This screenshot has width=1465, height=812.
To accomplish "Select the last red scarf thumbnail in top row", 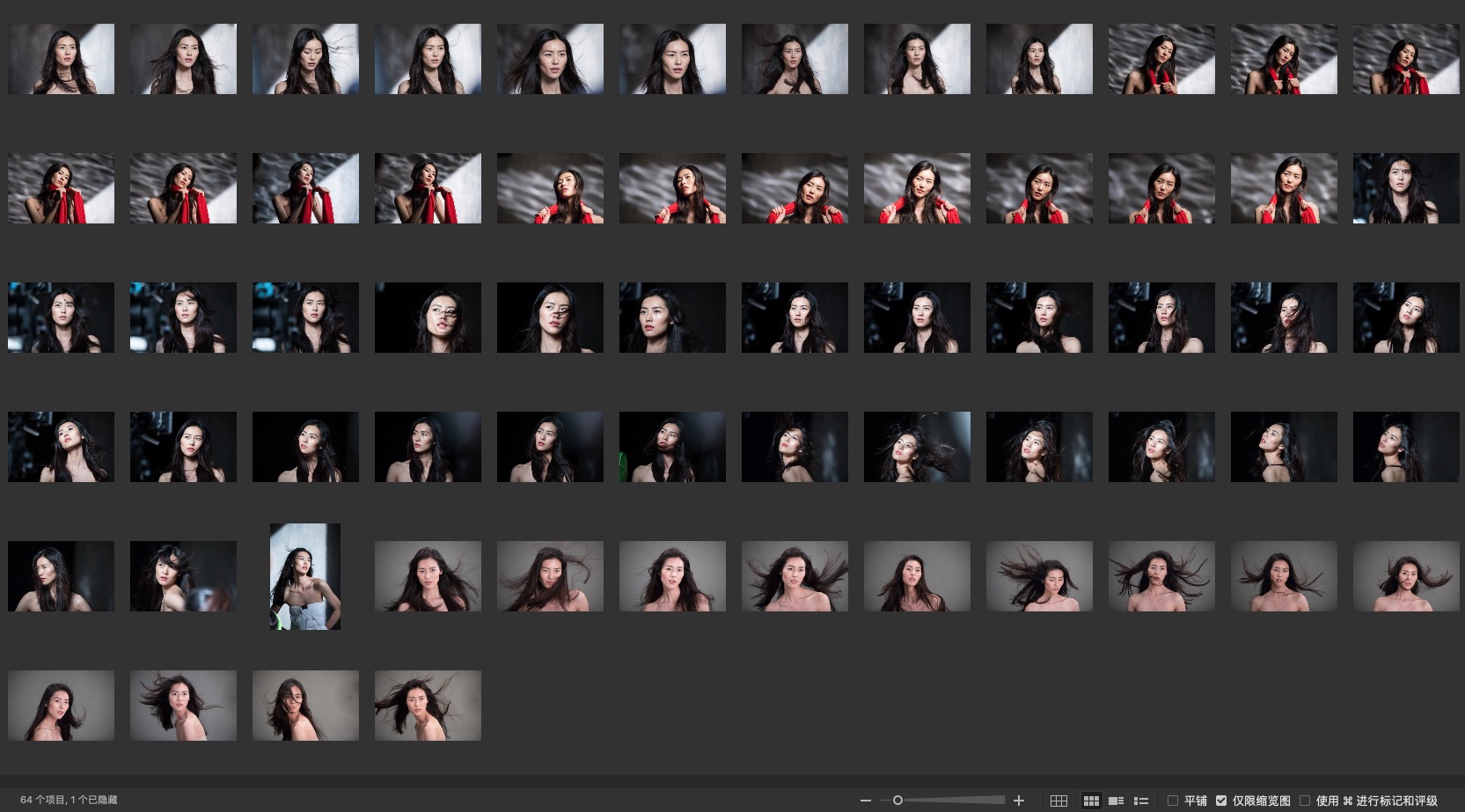I will [x=1406, y=59].
